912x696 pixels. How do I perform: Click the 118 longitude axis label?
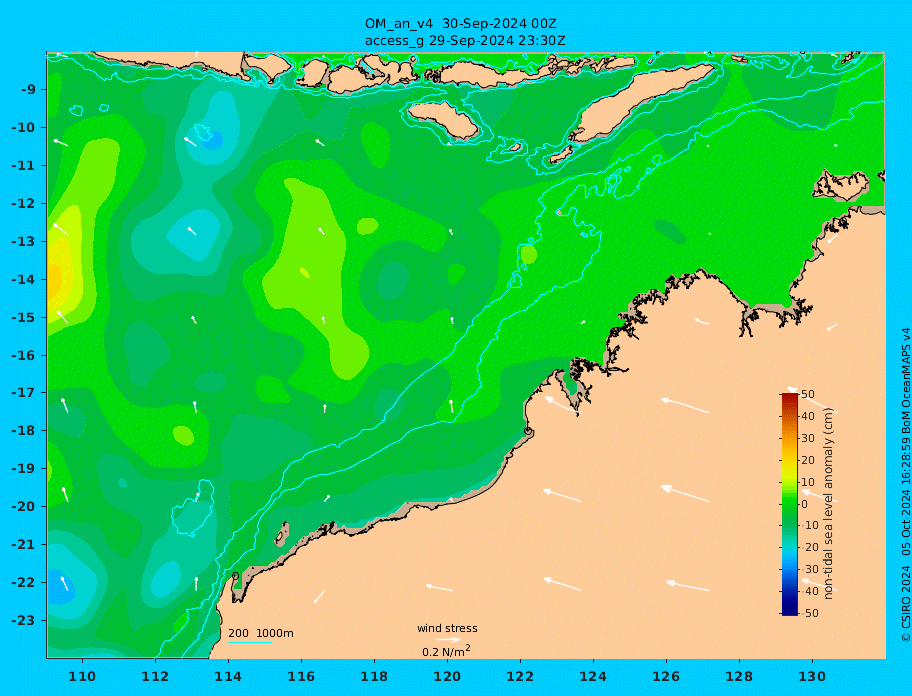(374, 676)
